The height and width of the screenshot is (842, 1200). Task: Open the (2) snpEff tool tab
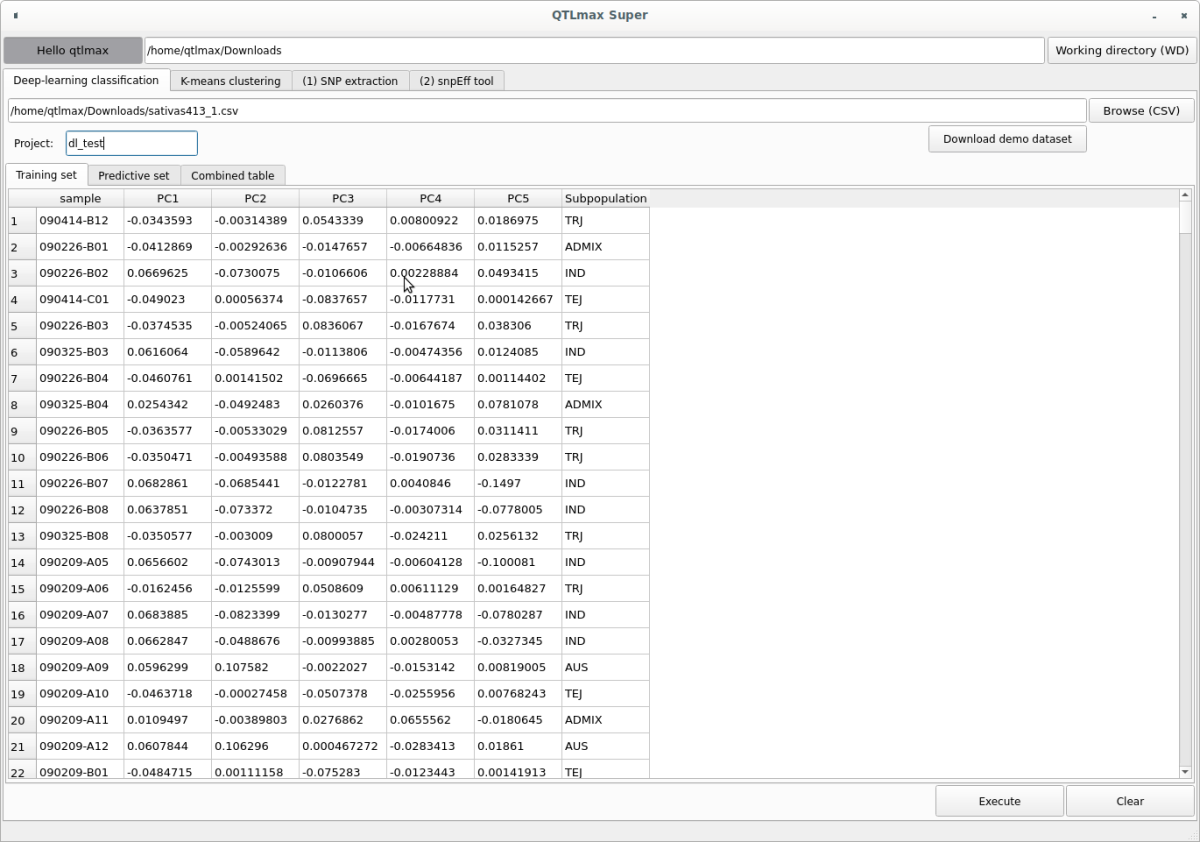(x=456, y=81)
